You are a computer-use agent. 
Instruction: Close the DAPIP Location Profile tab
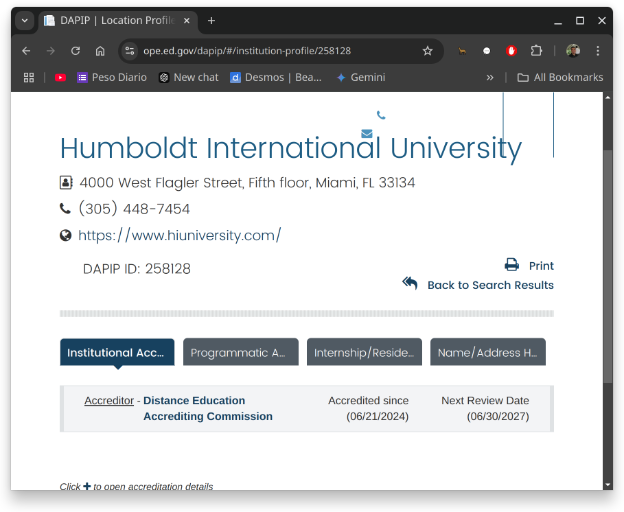[187, 21]
